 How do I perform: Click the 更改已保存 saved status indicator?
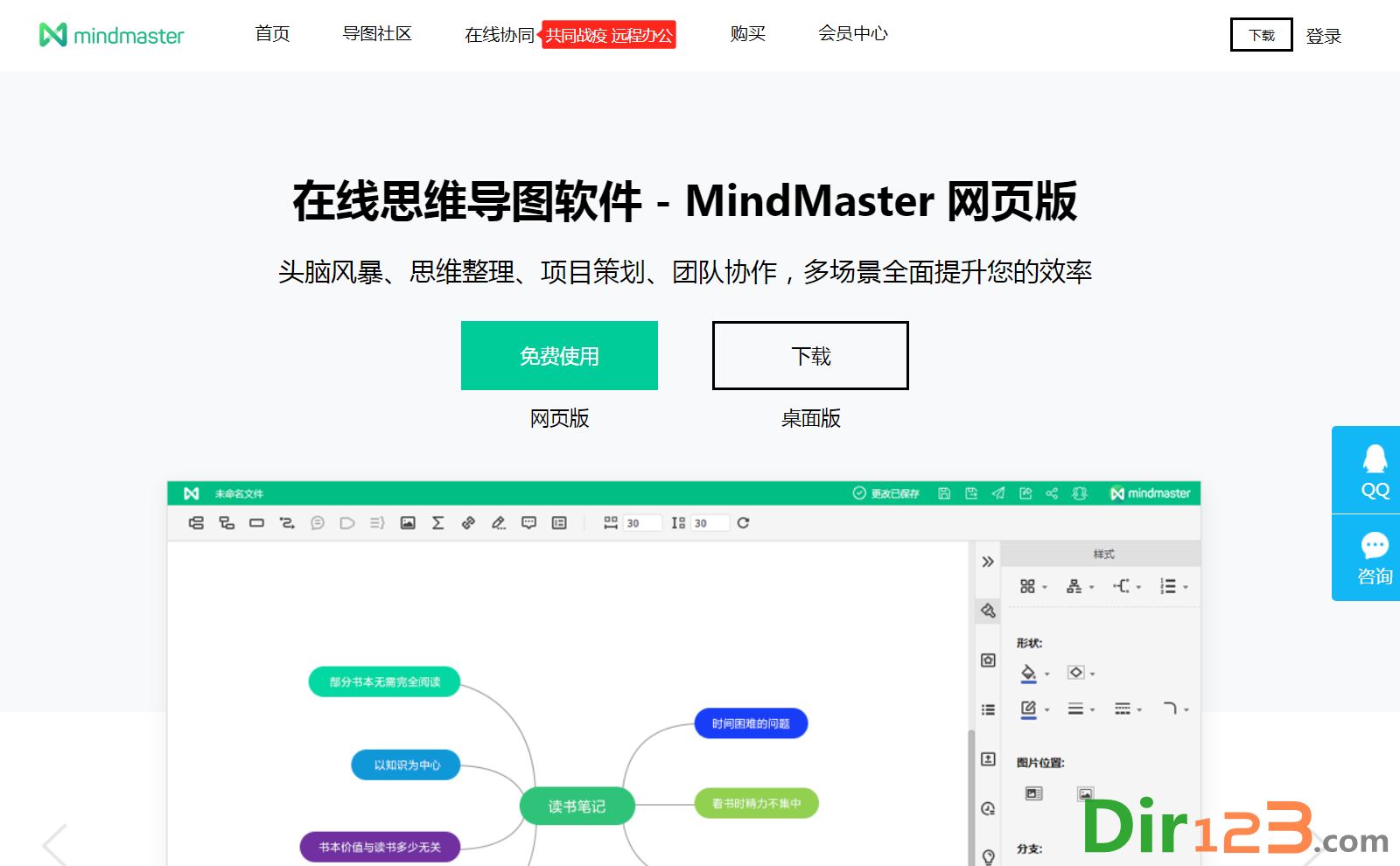click(x=885, y=493)
